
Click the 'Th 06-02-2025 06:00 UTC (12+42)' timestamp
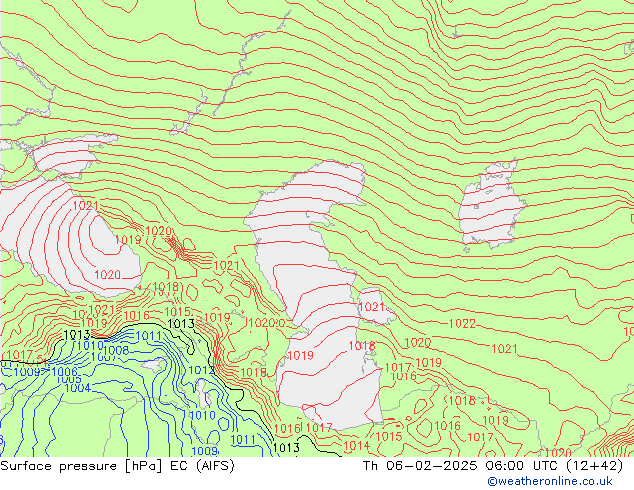tap(493, 466)
